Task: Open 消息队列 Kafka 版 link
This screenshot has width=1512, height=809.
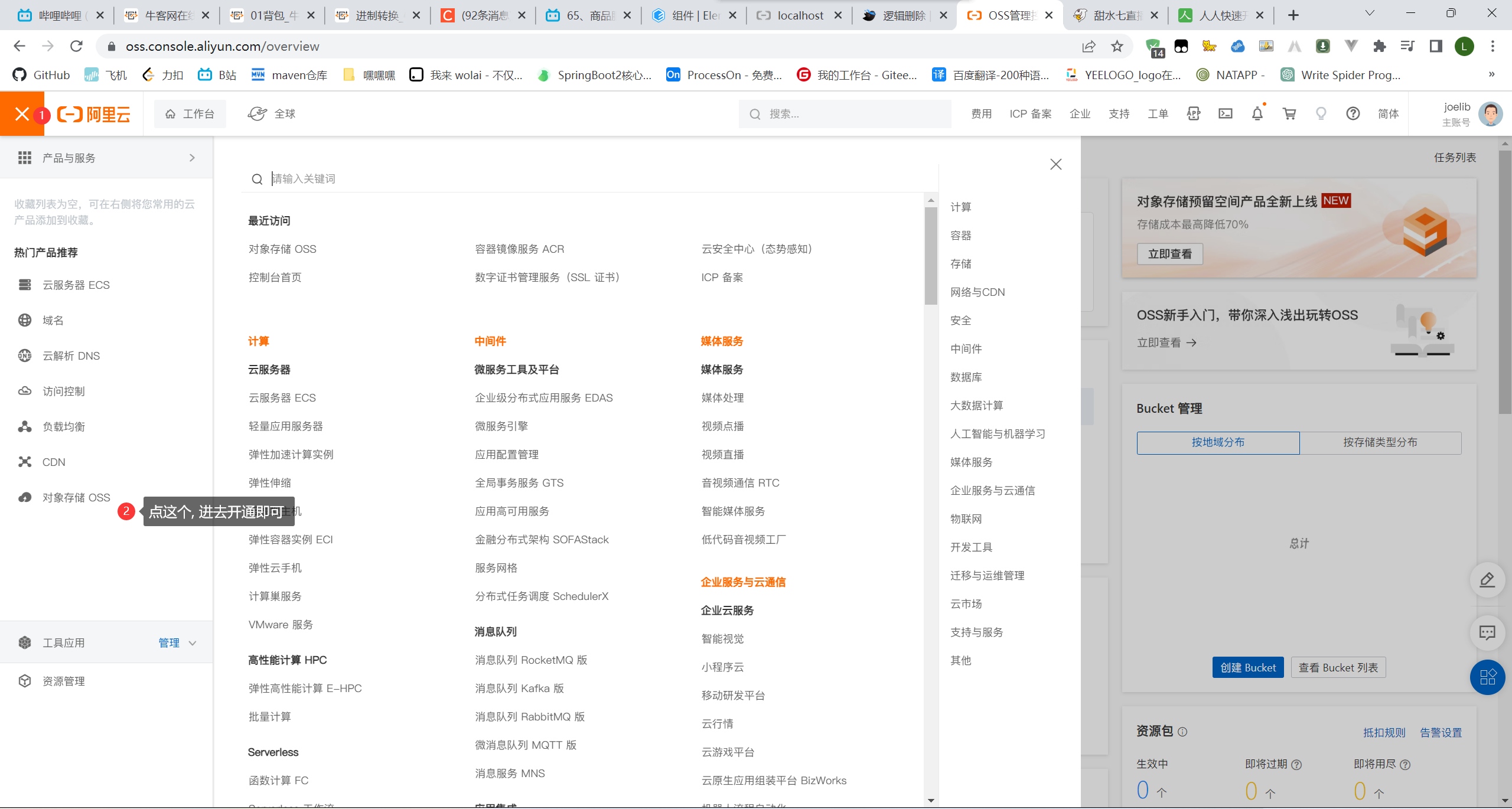Action: pos(520,688)
